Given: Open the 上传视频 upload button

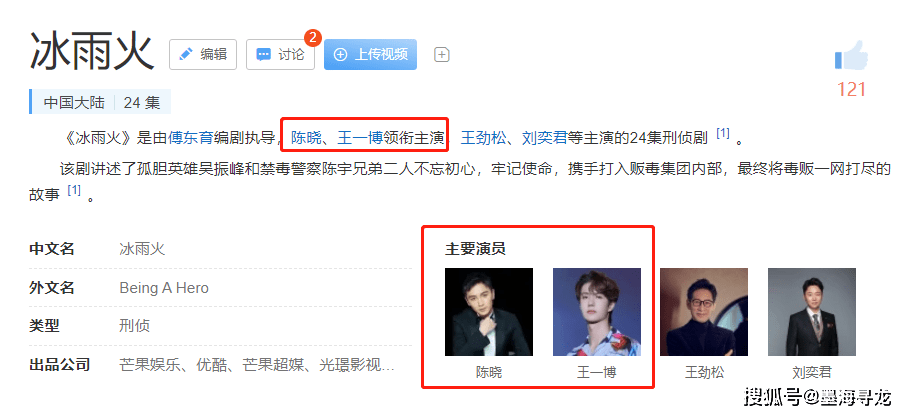Looking at the screenshot, I should click(x=370, y=54).
